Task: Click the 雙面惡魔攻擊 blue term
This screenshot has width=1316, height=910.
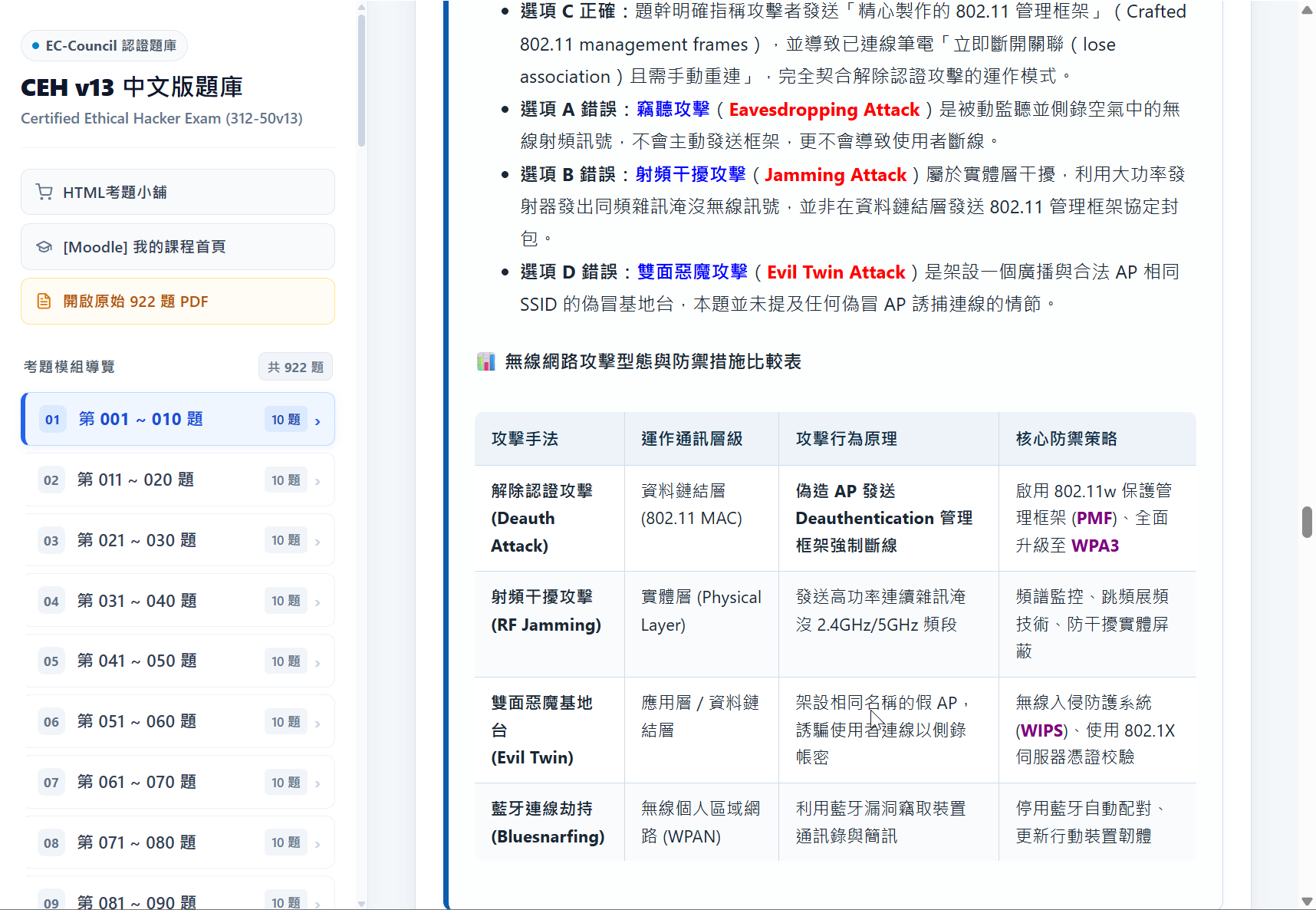Action: (x=693, y=272)
